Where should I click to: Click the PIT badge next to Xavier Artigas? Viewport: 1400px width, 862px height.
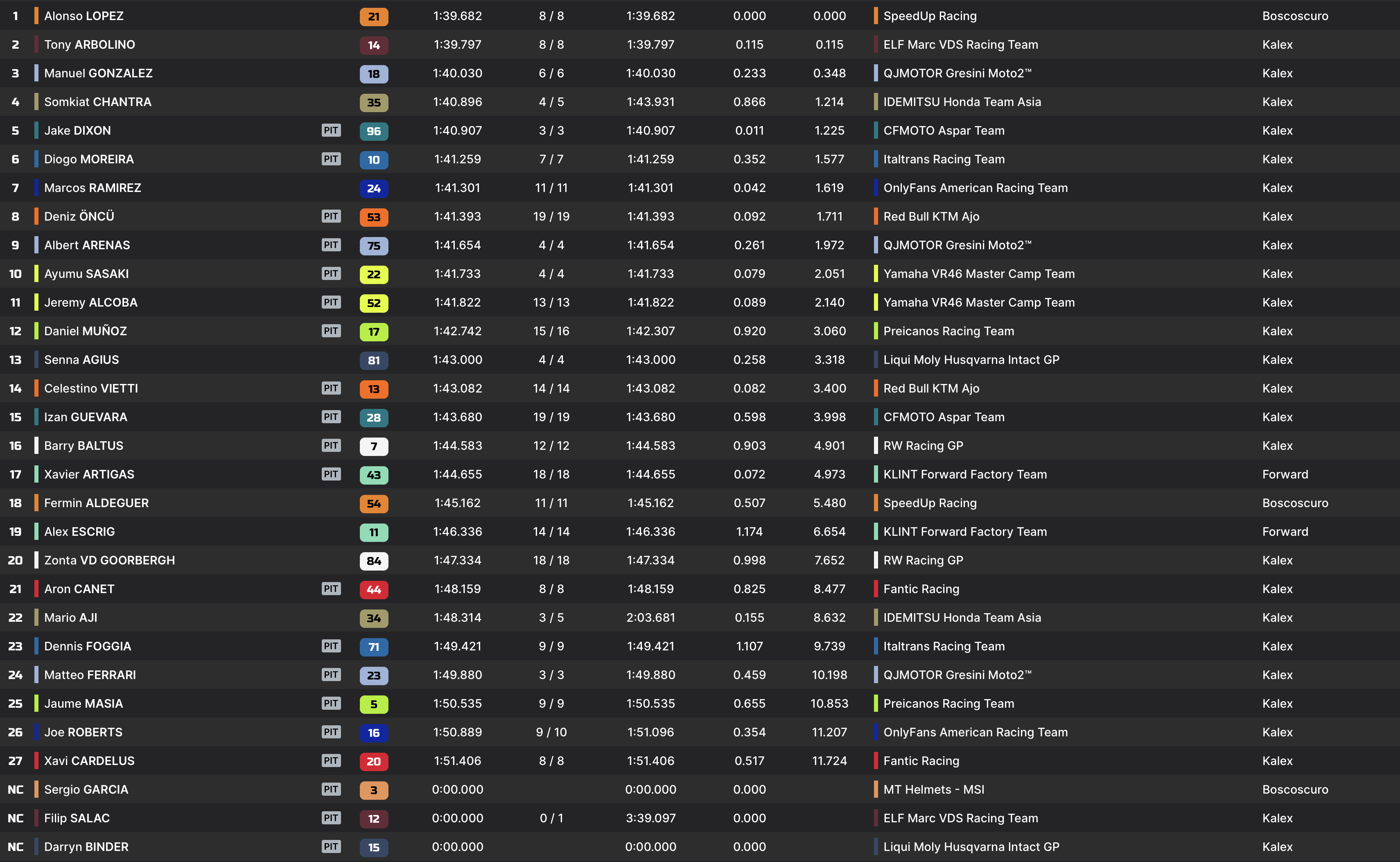pyautogui.click(x=331, y=474)
